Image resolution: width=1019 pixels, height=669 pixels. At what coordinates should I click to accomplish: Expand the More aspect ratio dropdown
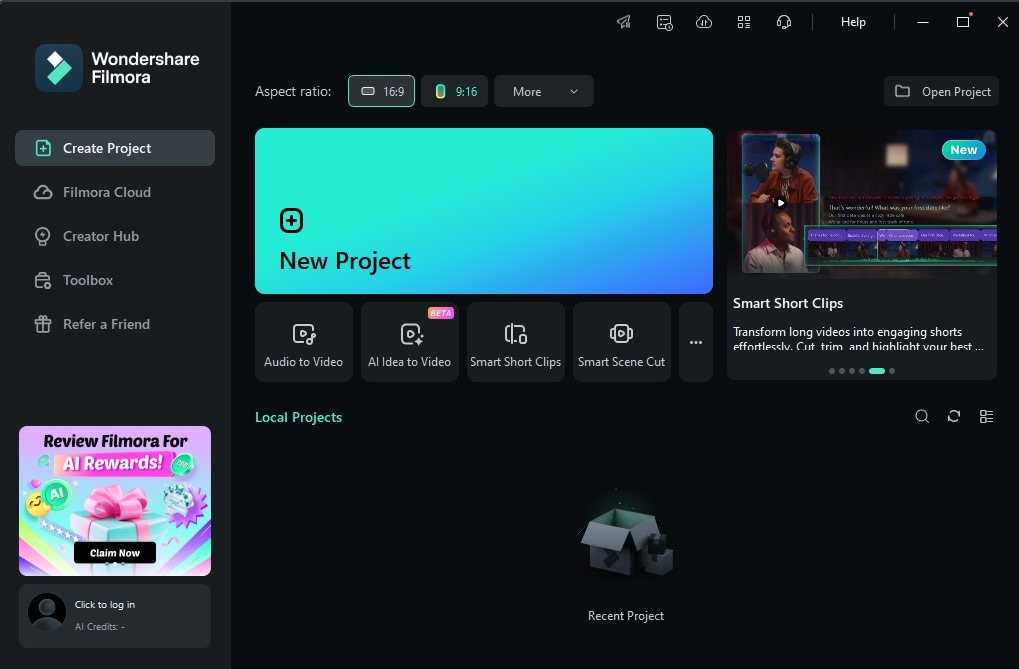(544, 91)
